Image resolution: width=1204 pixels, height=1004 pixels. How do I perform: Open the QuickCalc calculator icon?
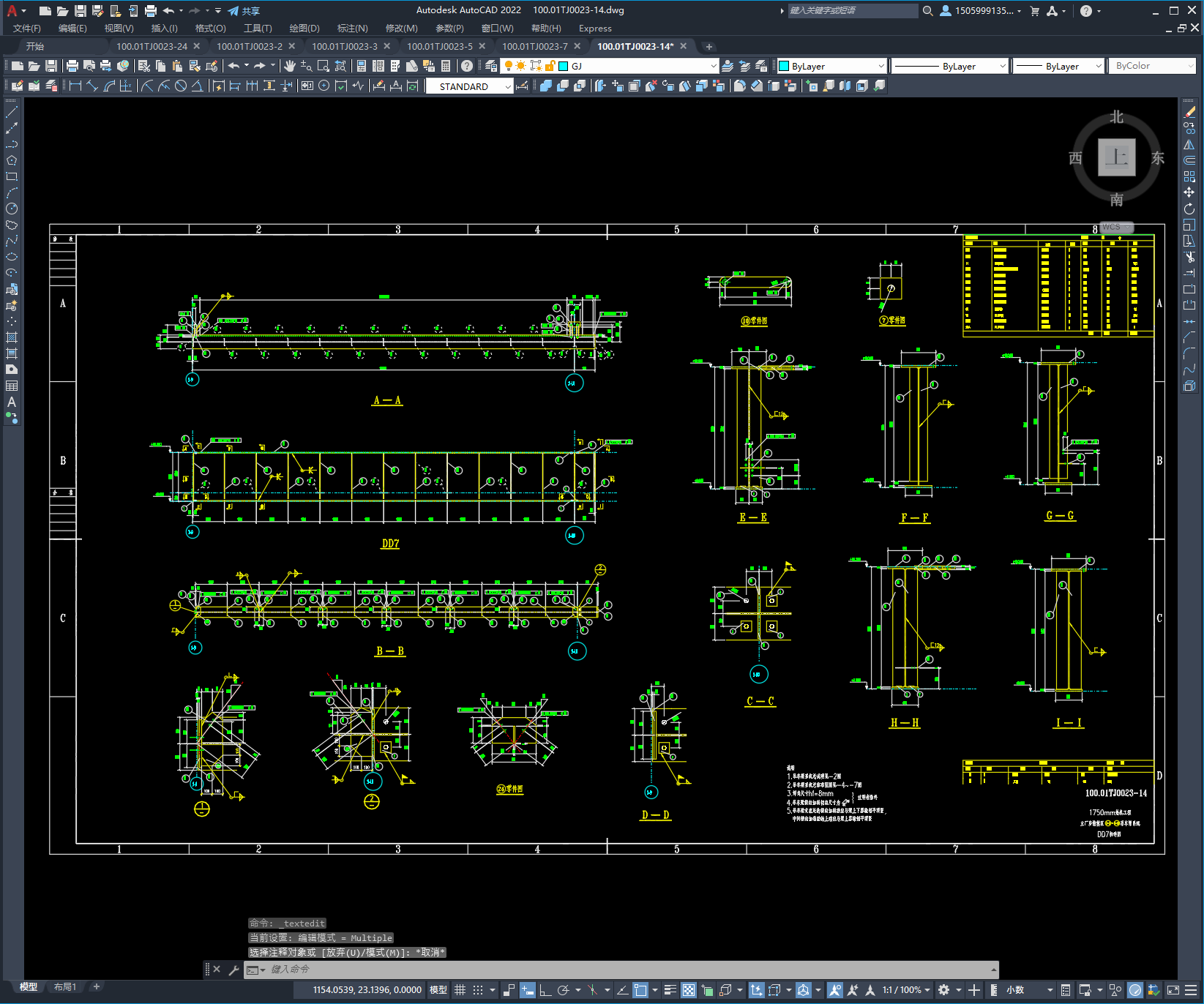coord(446,66)
